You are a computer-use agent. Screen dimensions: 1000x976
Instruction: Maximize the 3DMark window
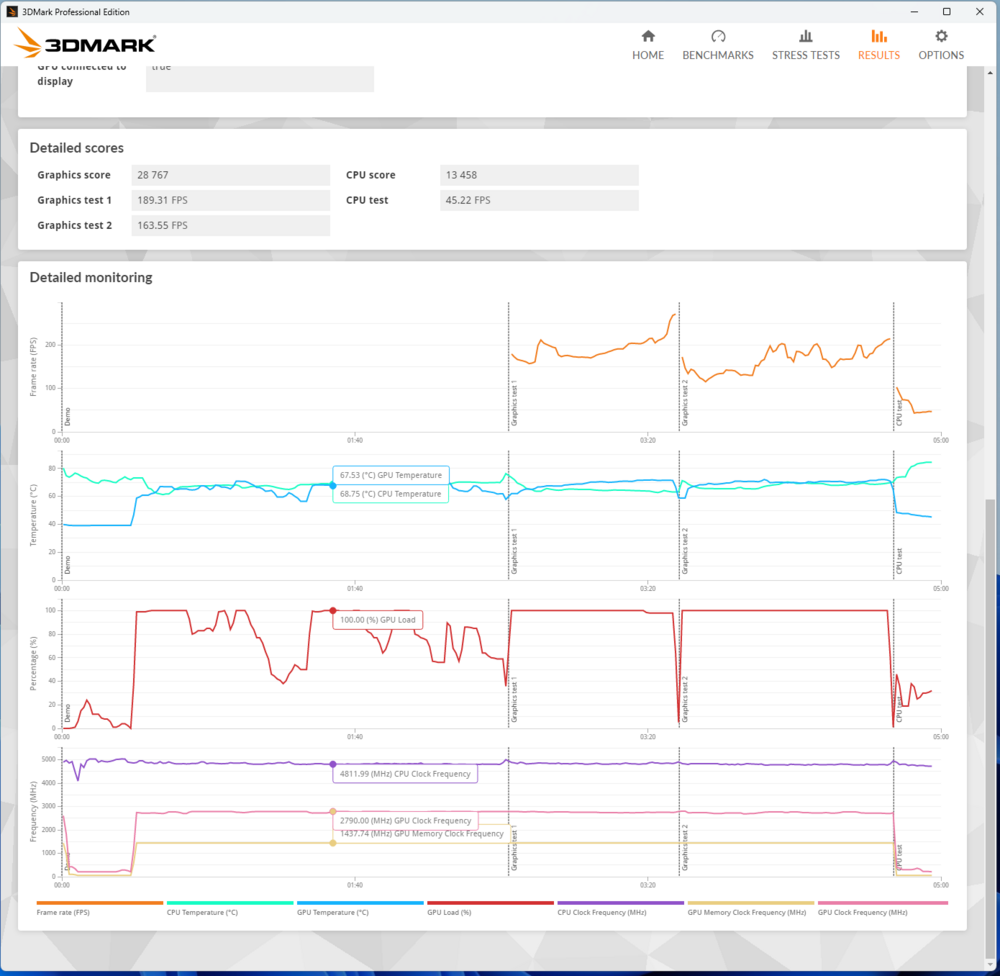pyautogui.click(x=947, y=12)
